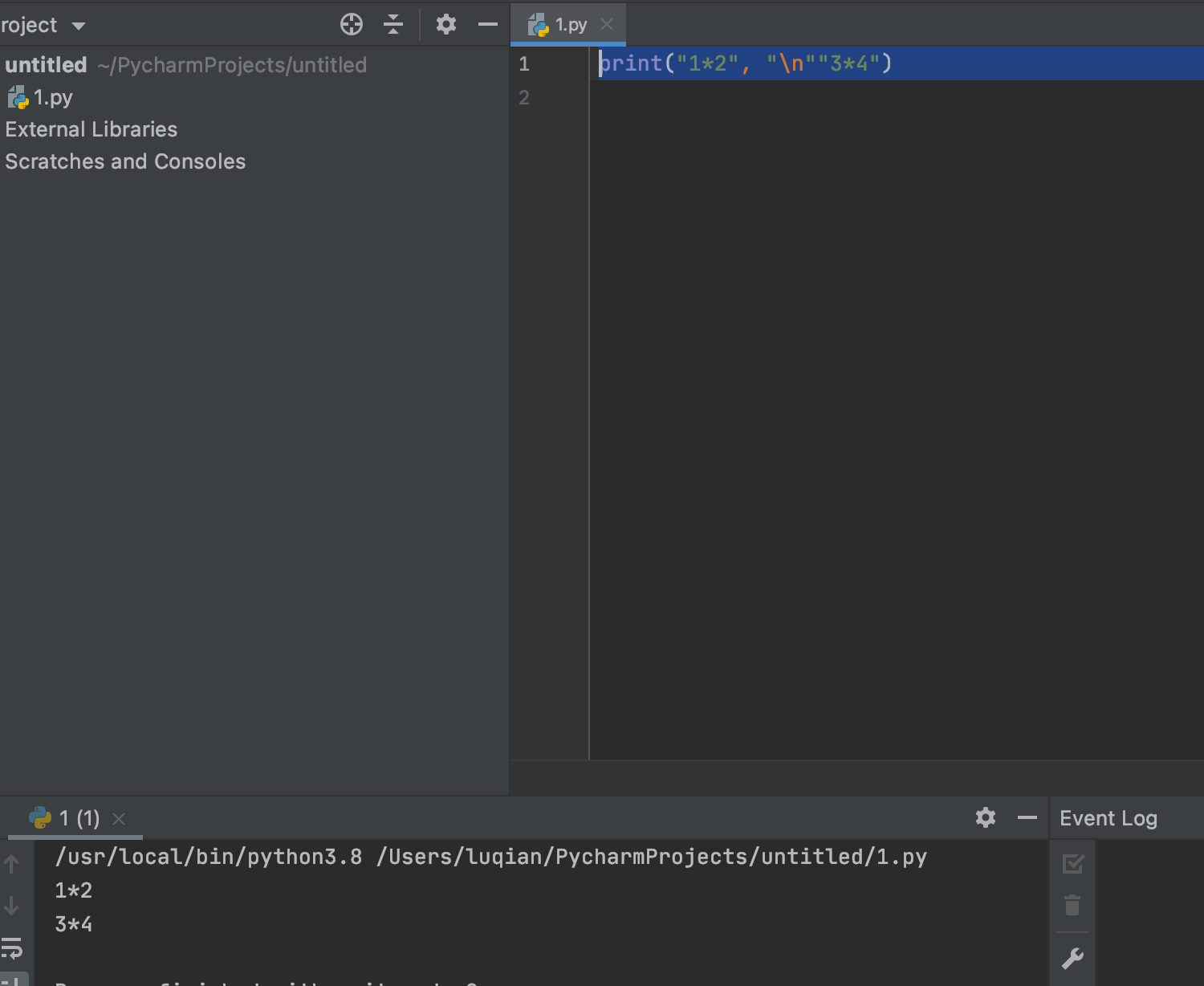Click the 3*4 output line in console
Image resolution: width=1204 pixels, height=986 pixels.
point(74,924)
